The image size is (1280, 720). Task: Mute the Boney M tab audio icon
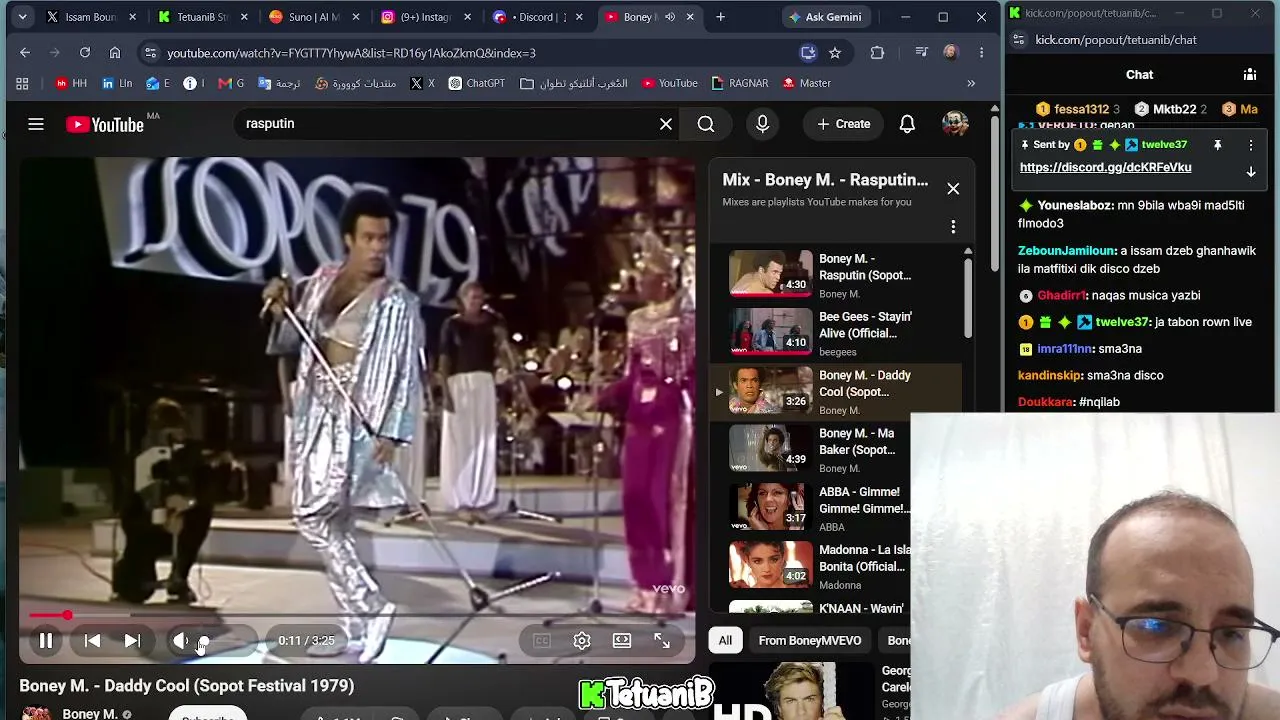(670, 17)
